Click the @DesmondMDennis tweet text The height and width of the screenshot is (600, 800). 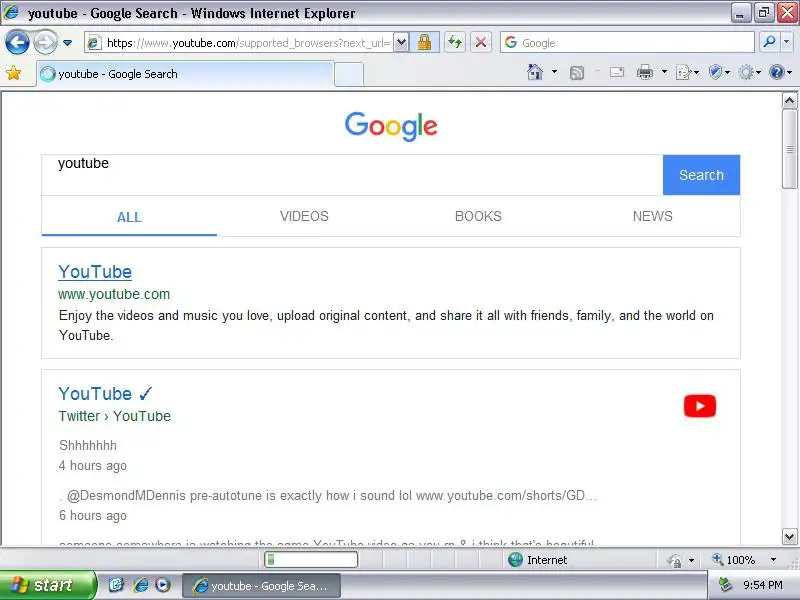(328, 495)
